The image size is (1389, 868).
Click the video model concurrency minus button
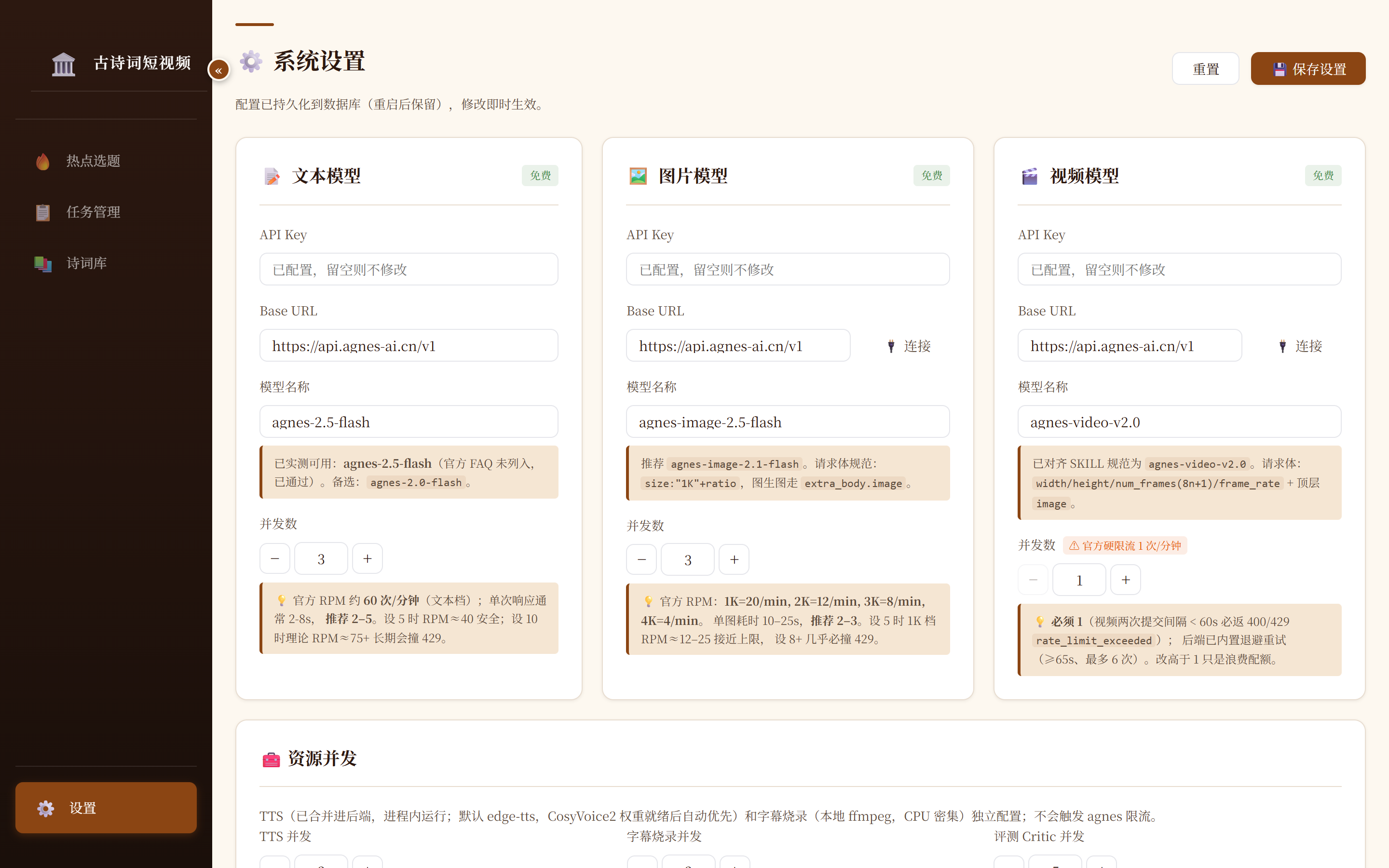(1033, 580)
